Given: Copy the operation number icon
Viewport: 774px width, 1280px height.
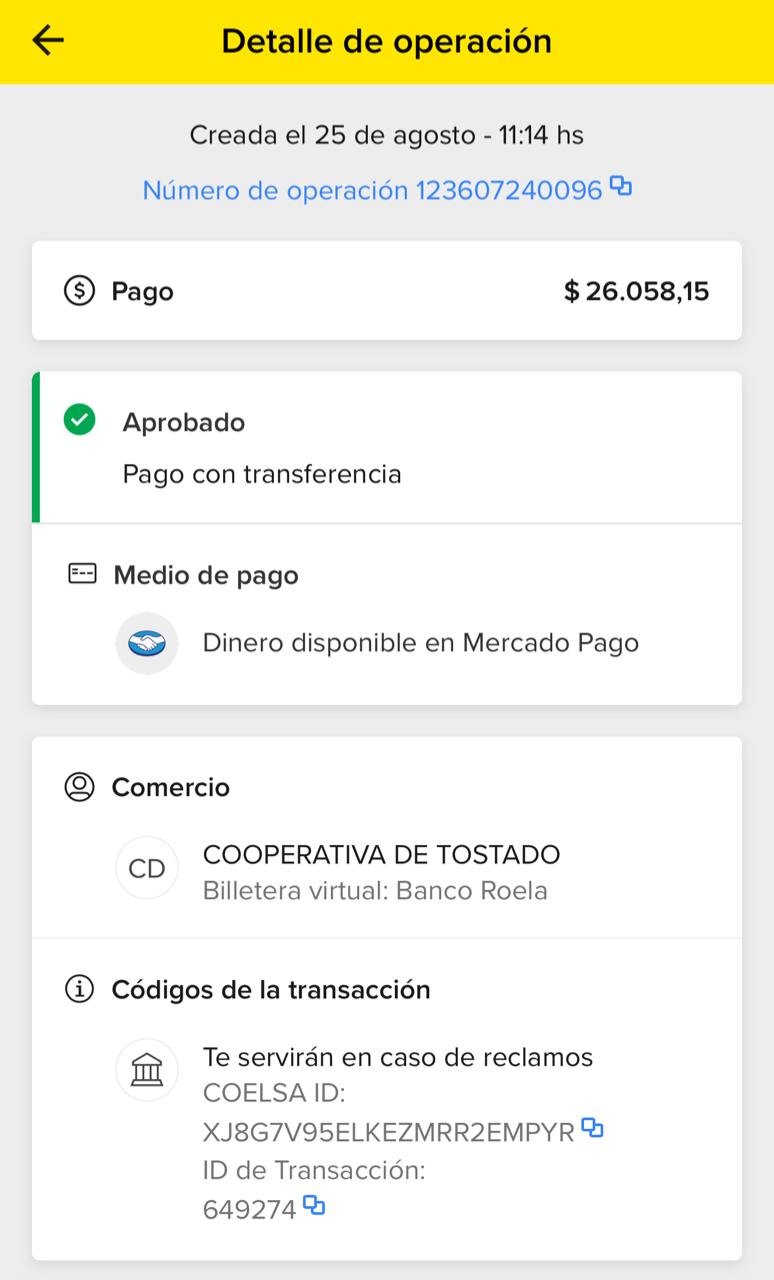Looking at the screenshot, I should pyautogui.click(x=621, y=186).
